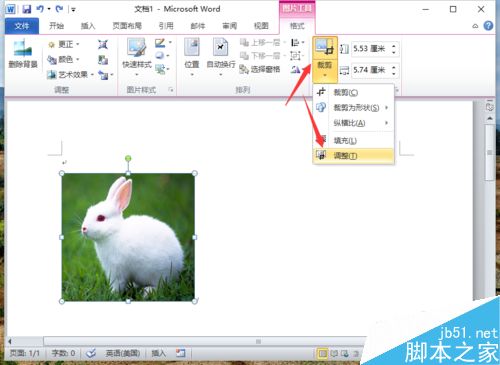Viewport: 500px width, 365px height.
Task: Open the 位置 position dropdown
Action: coord(192,57)
